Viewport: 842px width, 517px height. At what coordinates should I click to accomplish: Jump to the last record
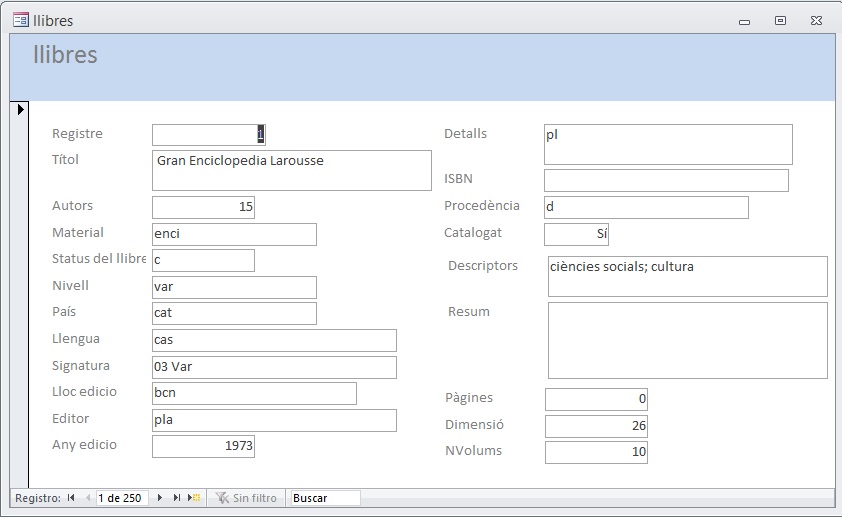click(x=177, y=498)
